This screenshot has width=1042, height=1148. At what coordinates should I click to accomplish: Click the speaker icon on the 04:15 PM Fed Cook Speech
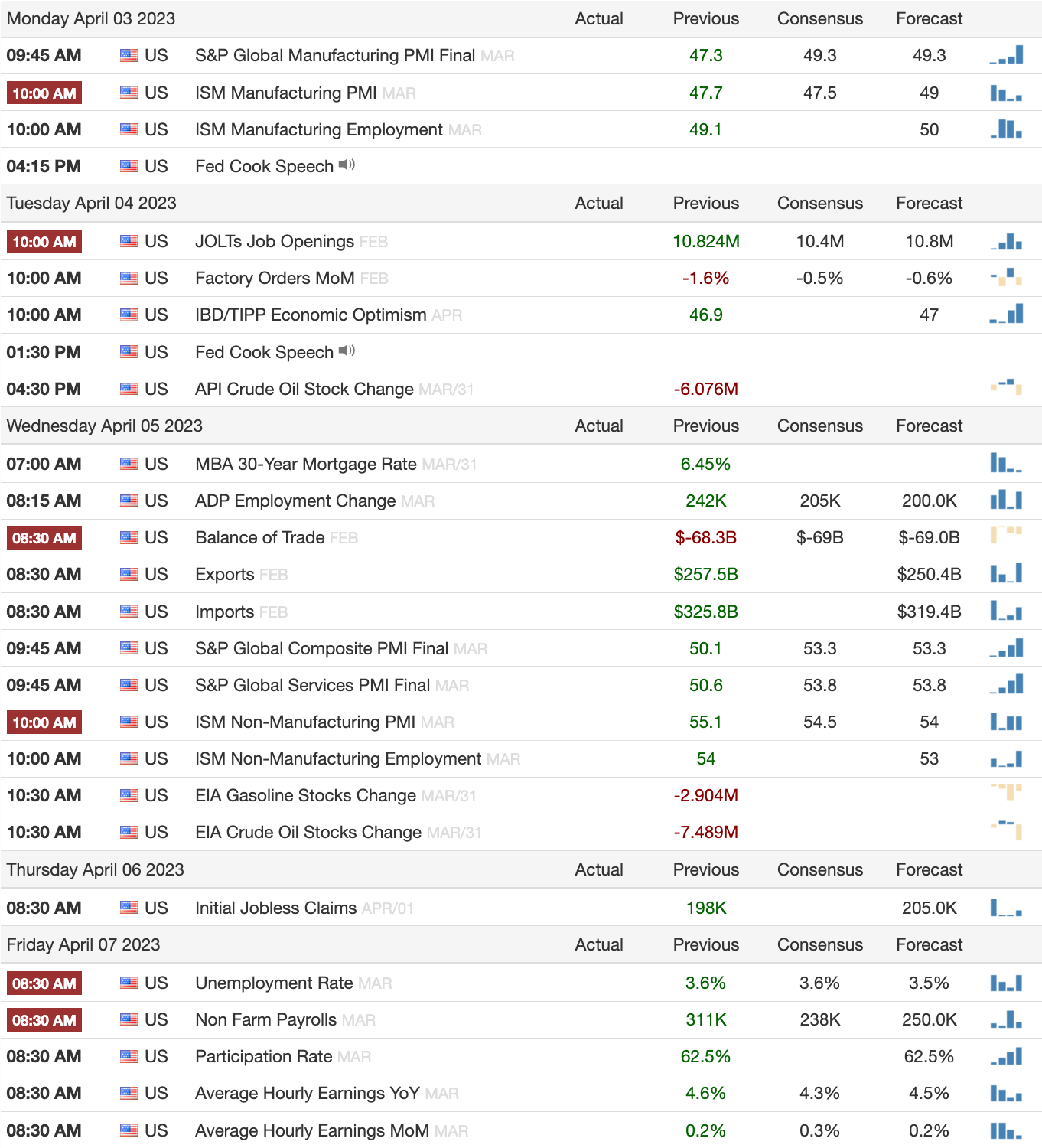pyautogui.click(x=347, y=165)
